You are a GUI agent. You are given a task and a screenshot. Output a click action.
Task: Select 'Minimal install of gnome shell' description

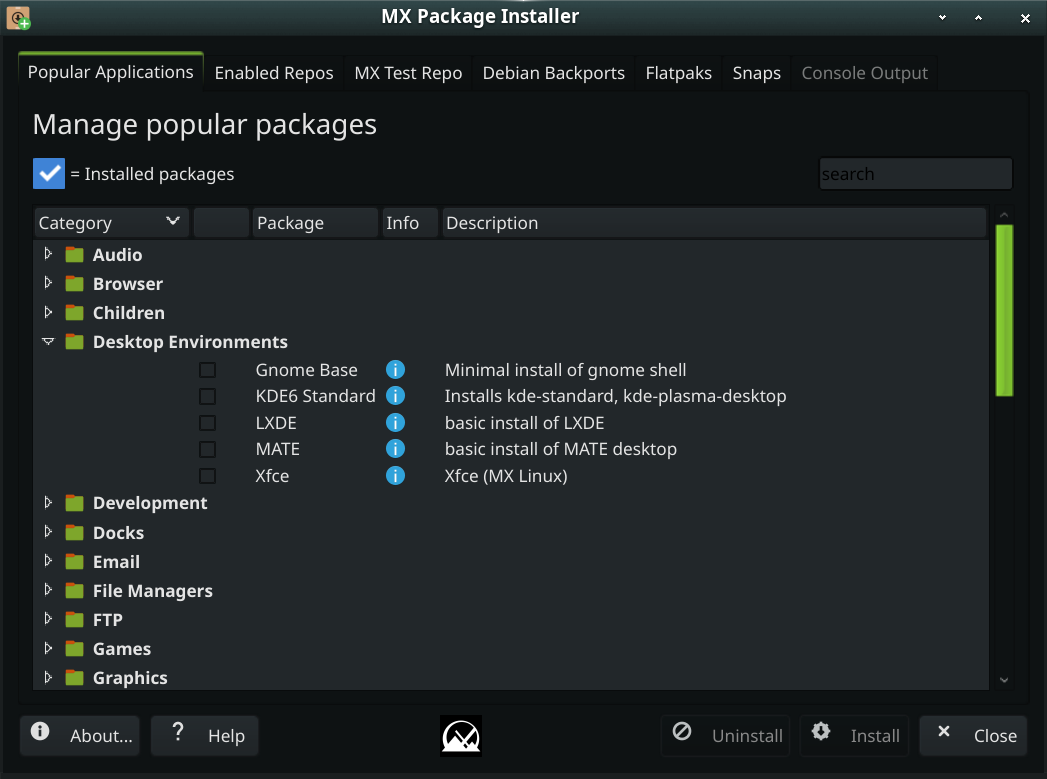566,370
